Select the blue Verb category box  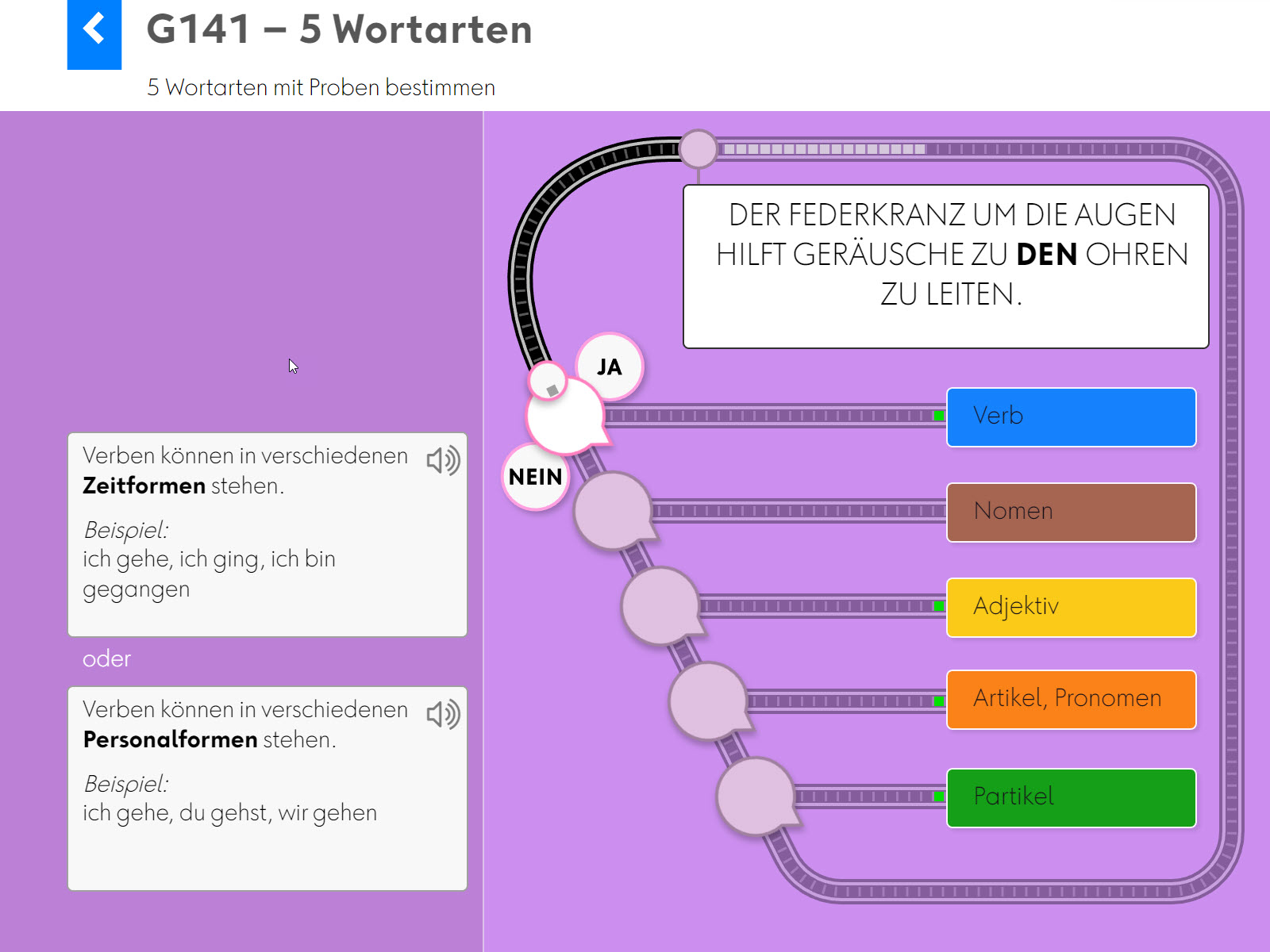click(1072, 416)
